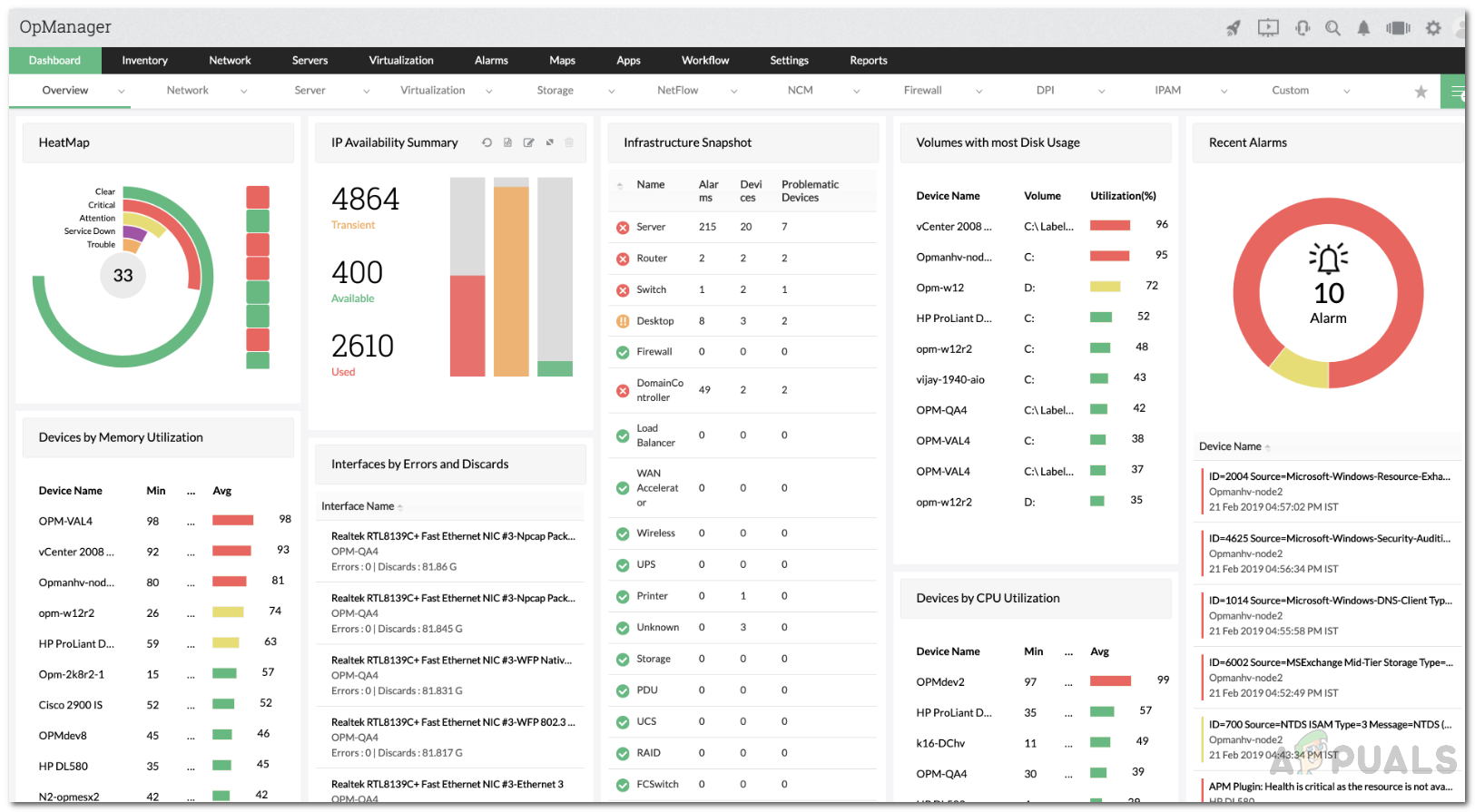Screen dimensions: 1475x812
Task: Expand the IP Availability Summary widget
Action: [549, 142]
